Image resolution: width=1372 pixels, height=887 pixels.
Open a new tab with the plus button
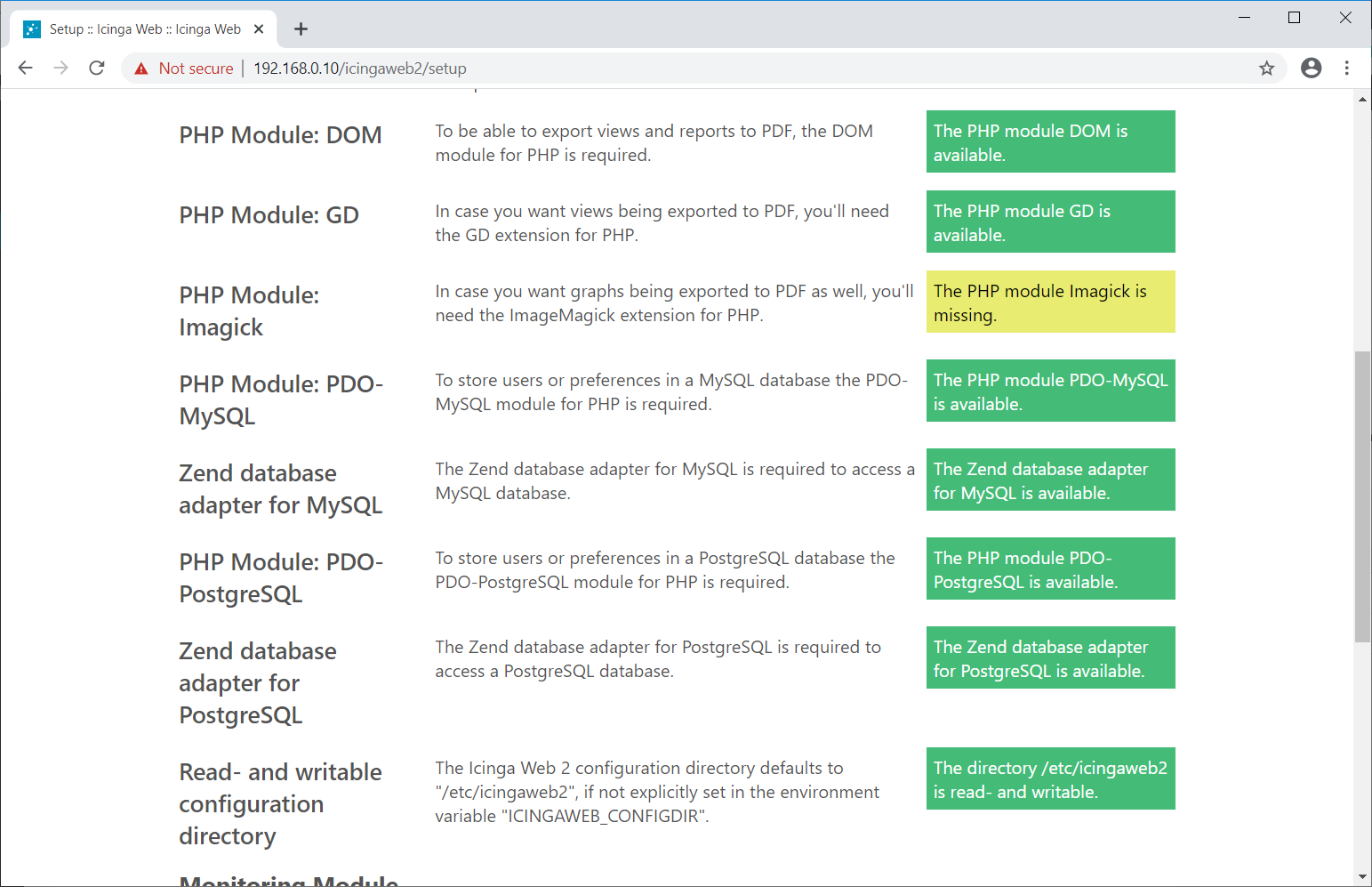[x=301, y=29]
